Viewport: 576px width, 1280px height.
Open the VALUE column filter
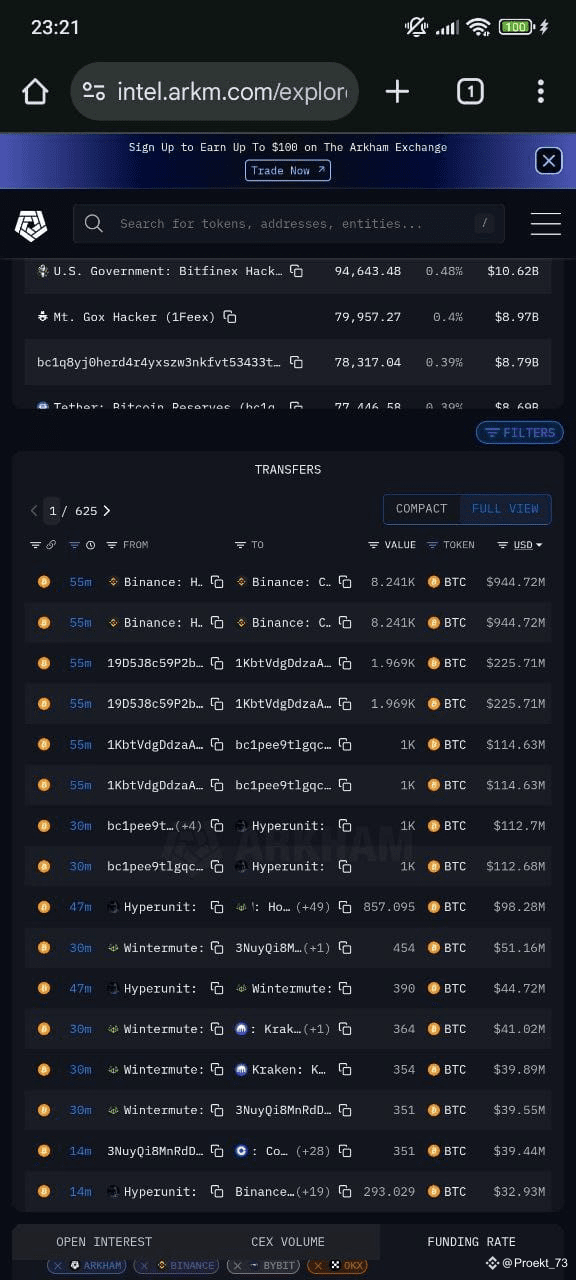tap(392, 545)
